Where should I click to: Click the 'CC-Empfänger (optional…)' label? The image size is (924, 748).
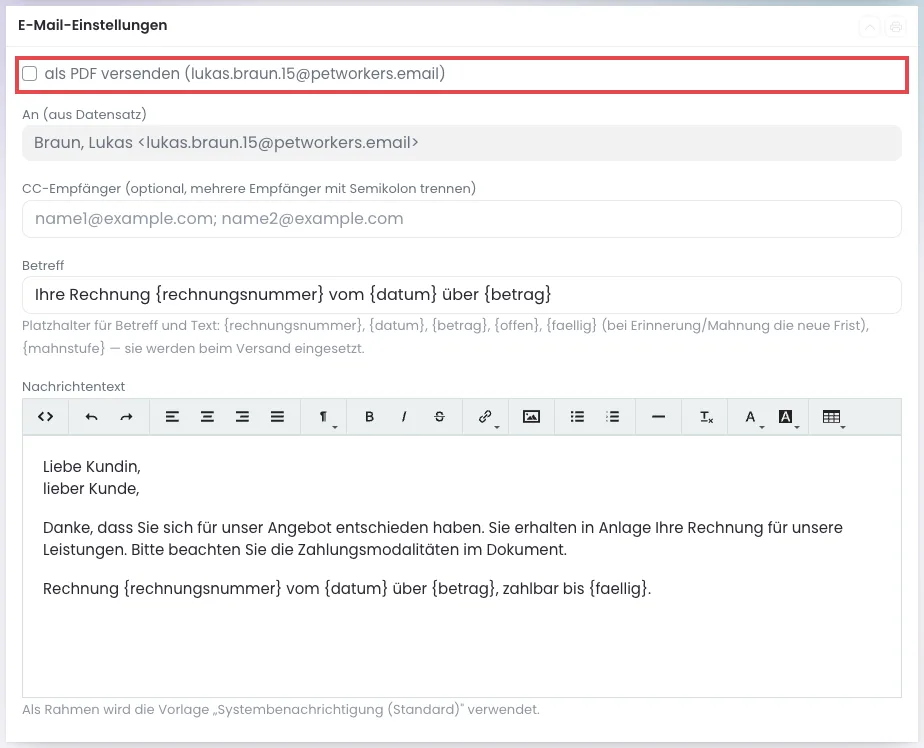coord(249,189)
